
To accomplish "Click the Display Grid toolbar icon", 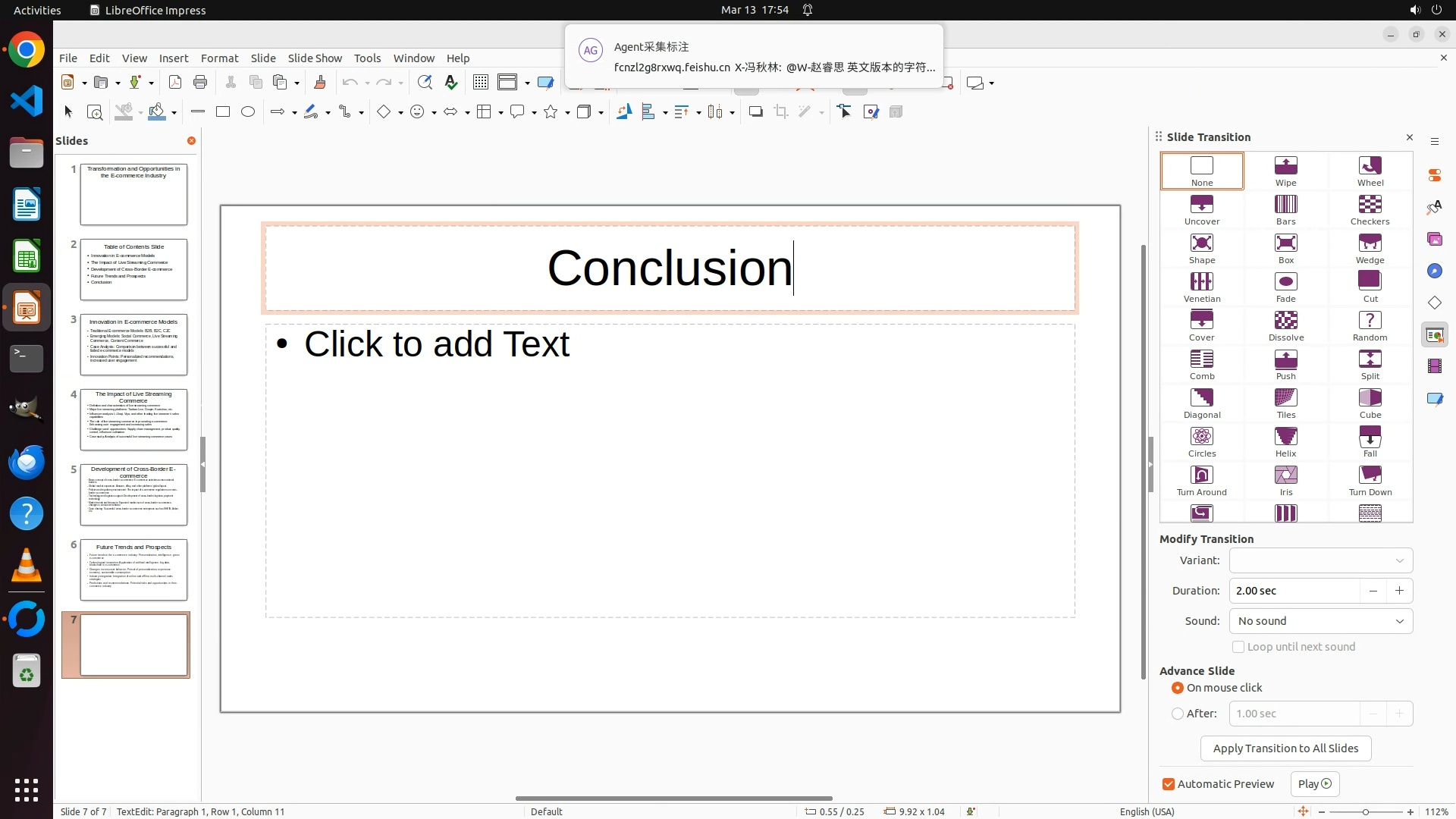I will coord(481,83).
